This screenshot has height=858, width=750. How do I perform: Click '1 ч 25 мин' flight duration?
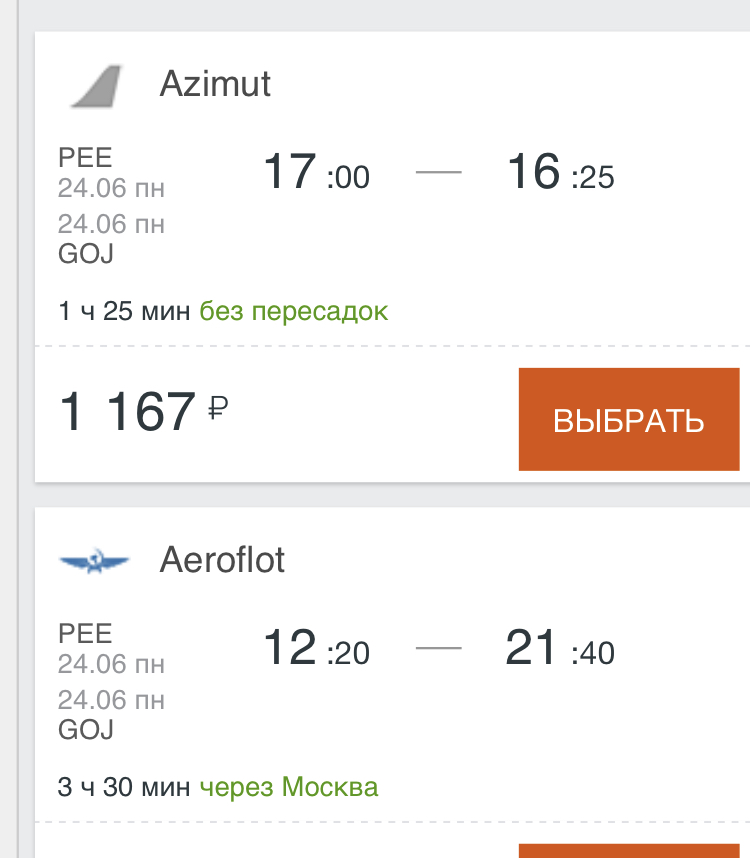[124, 312]
